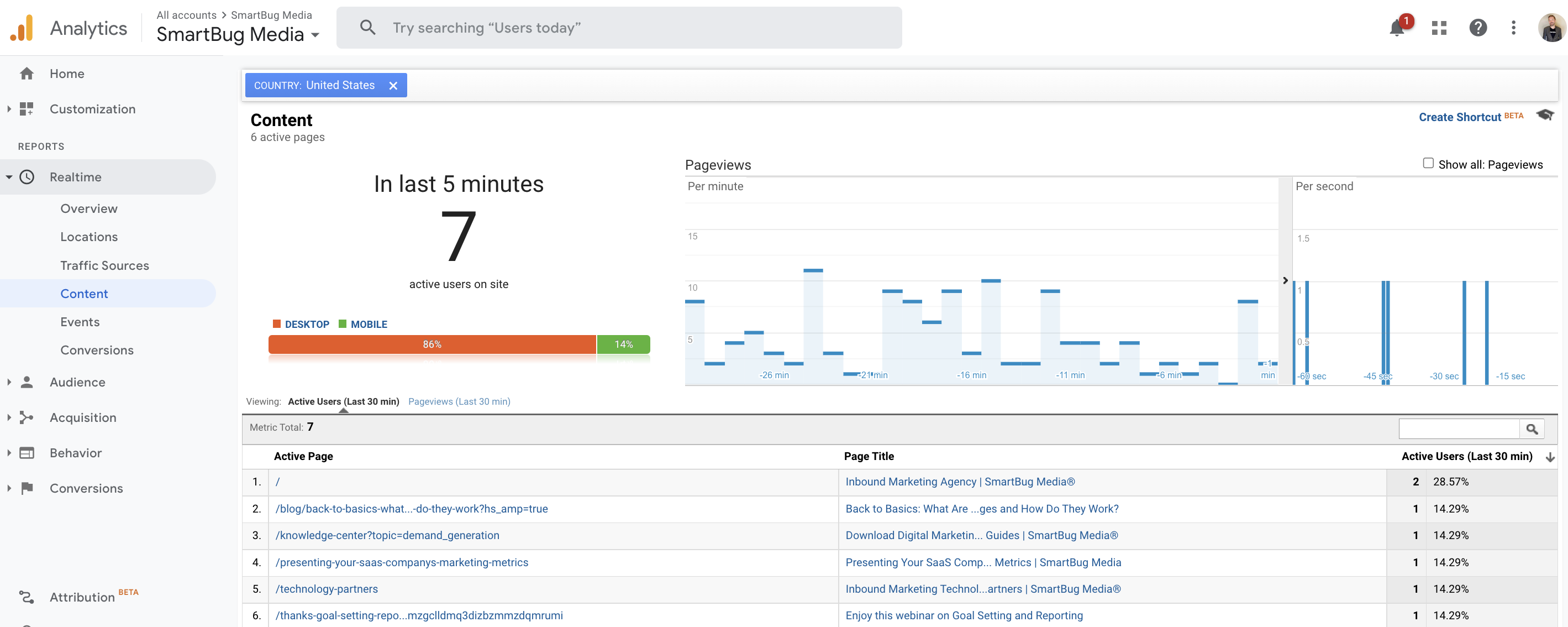This screenshot has height=627, width=1568.
Task: Click the '6 active pages' text
Action: (287, 138)
